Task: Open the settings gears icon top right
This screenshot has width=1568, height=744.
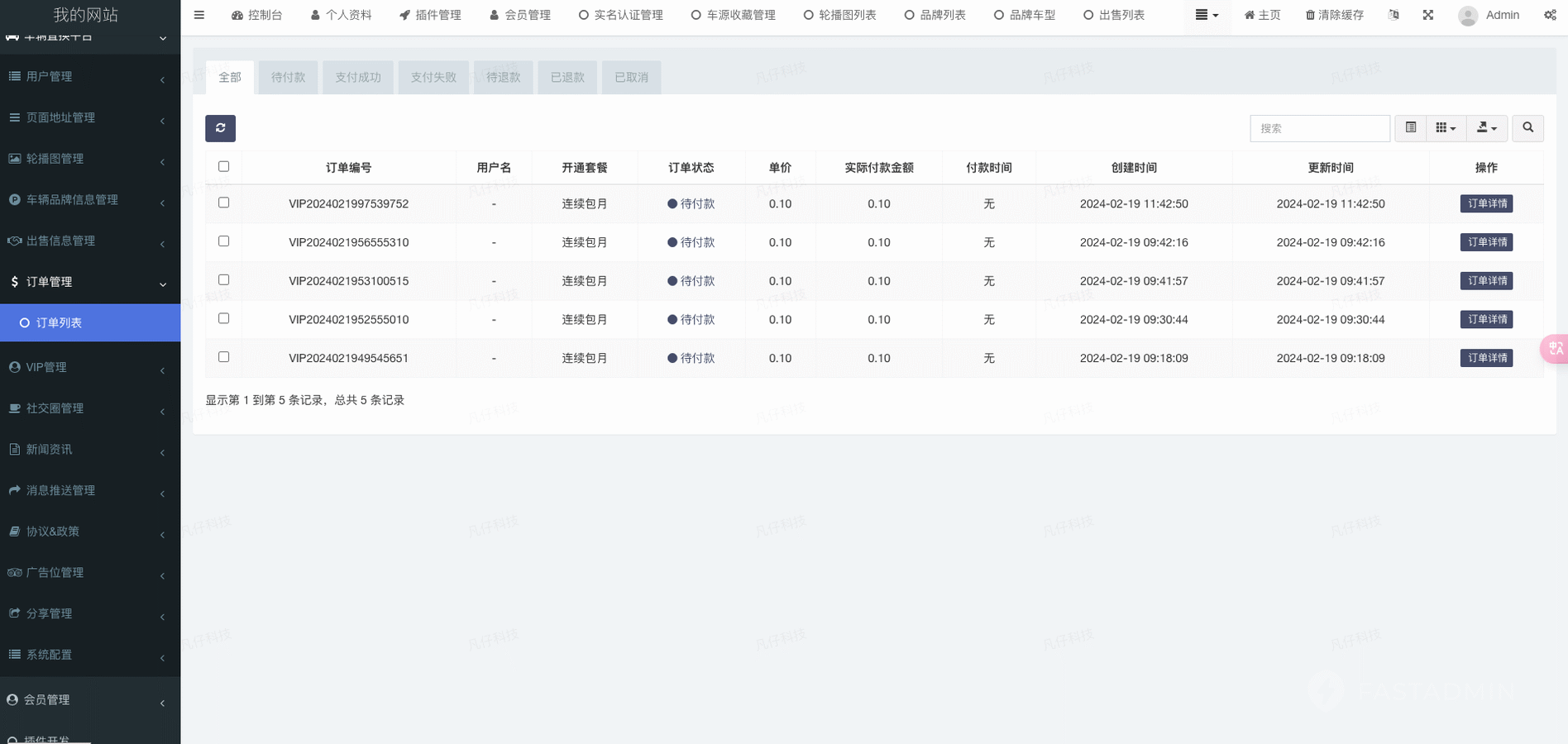Action: pyautogui.click(x=1549, y=15)
